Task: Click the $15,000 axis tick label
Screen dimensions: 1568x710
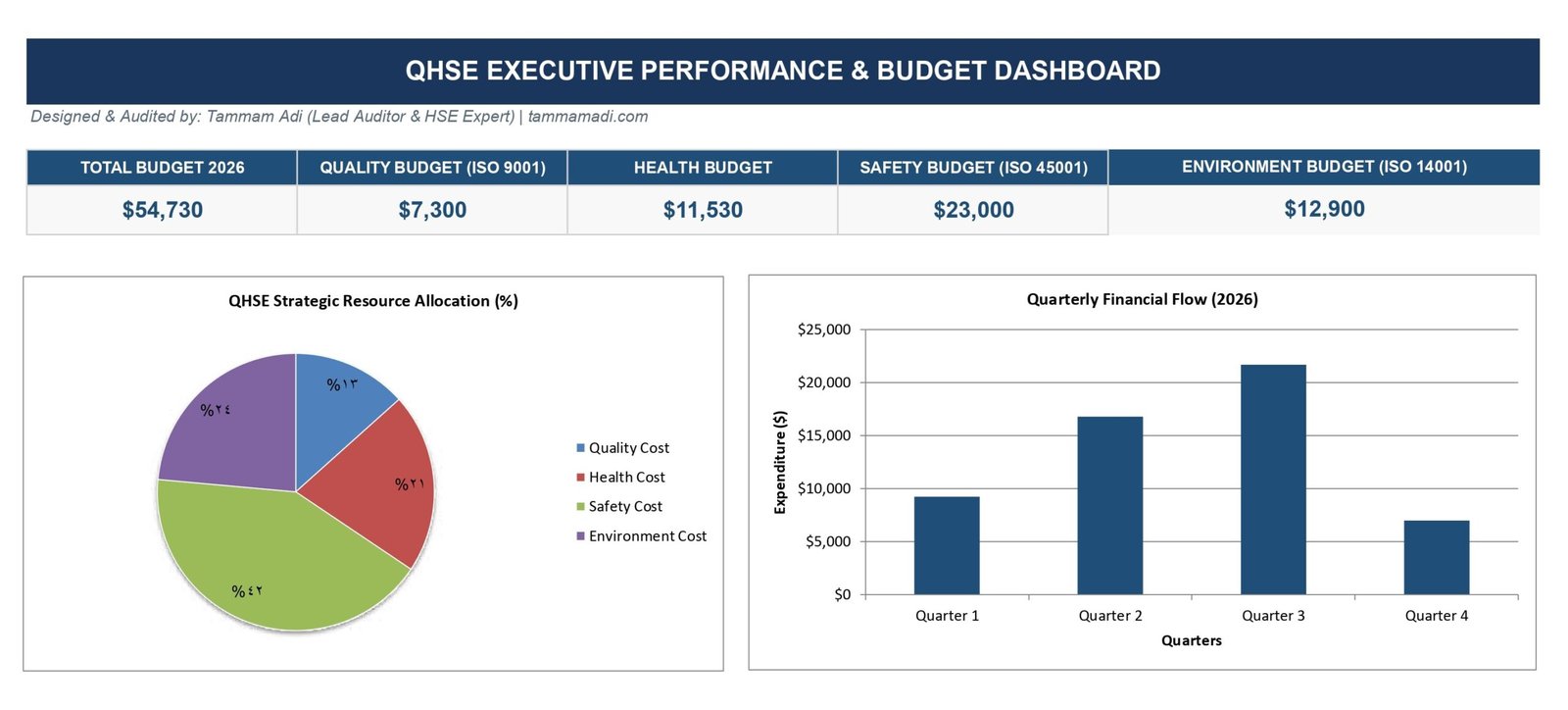Action: point(824,435)
